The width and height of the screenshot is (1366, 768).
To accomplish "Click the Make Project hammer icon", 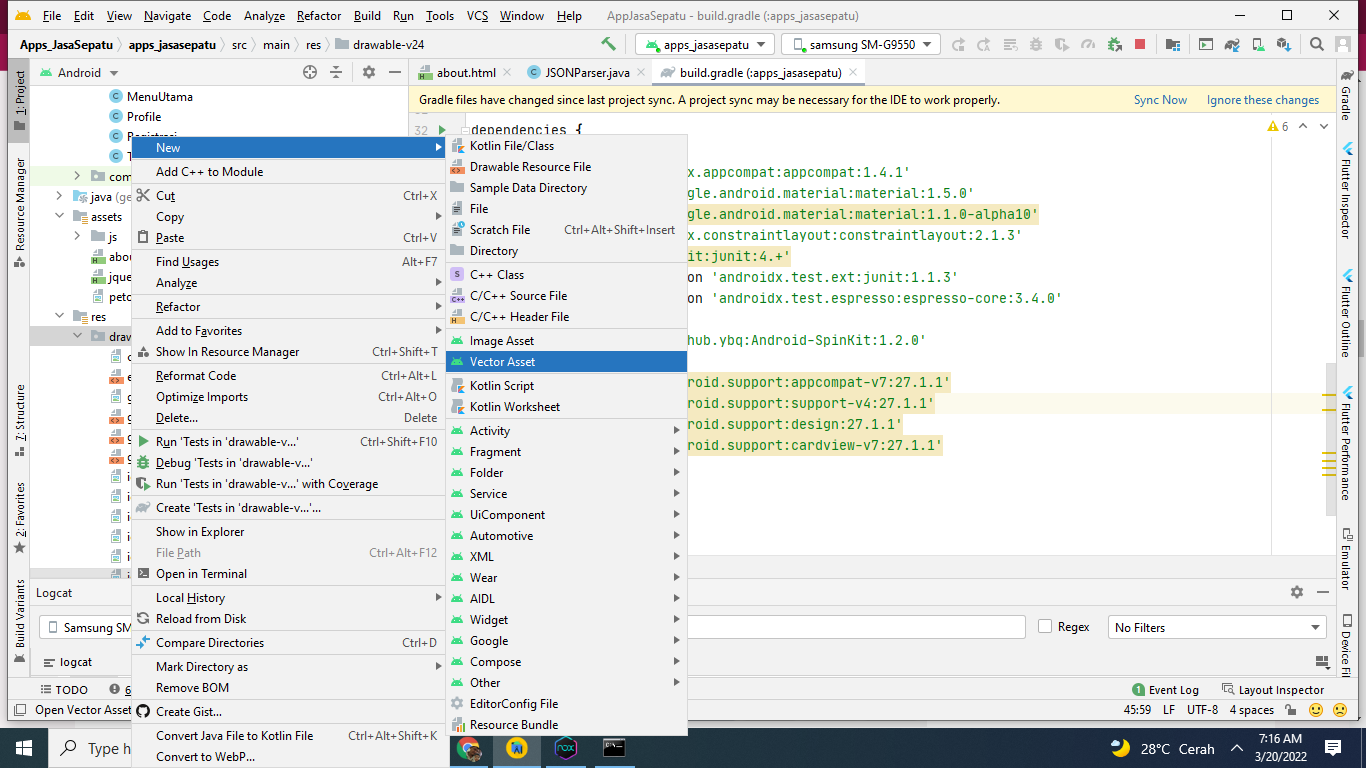I will click(x=608, y=44).
